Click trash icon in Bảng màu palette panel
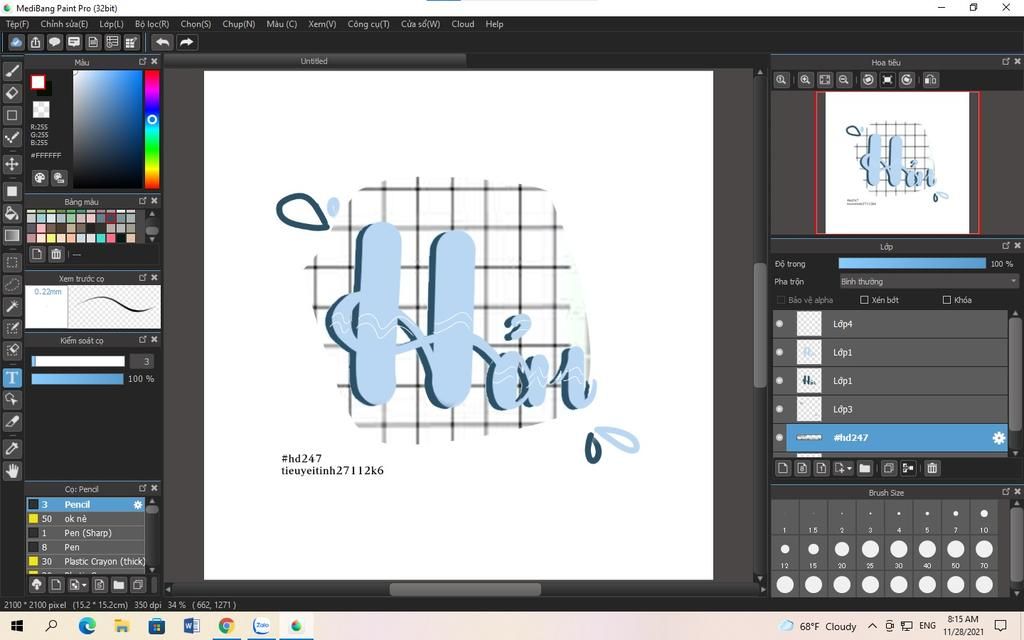 coord(56,254)
